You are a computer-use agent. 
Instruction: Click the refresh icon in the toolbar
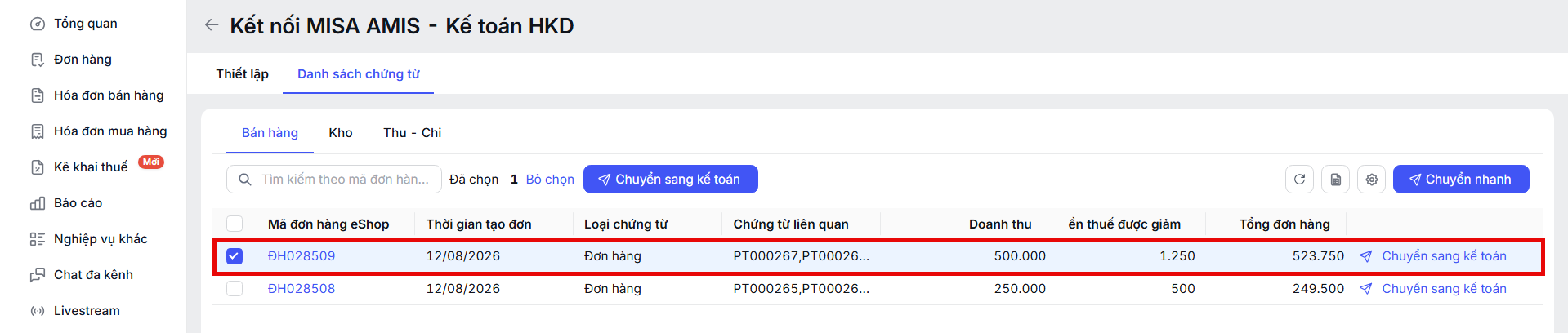click(1299, 180)
